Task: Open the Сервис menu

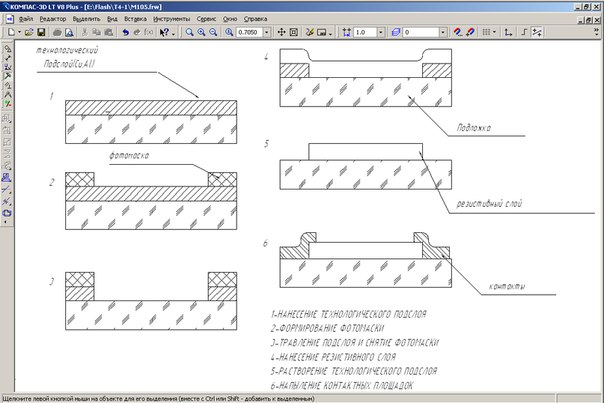Action: click(x=206, y=19)
